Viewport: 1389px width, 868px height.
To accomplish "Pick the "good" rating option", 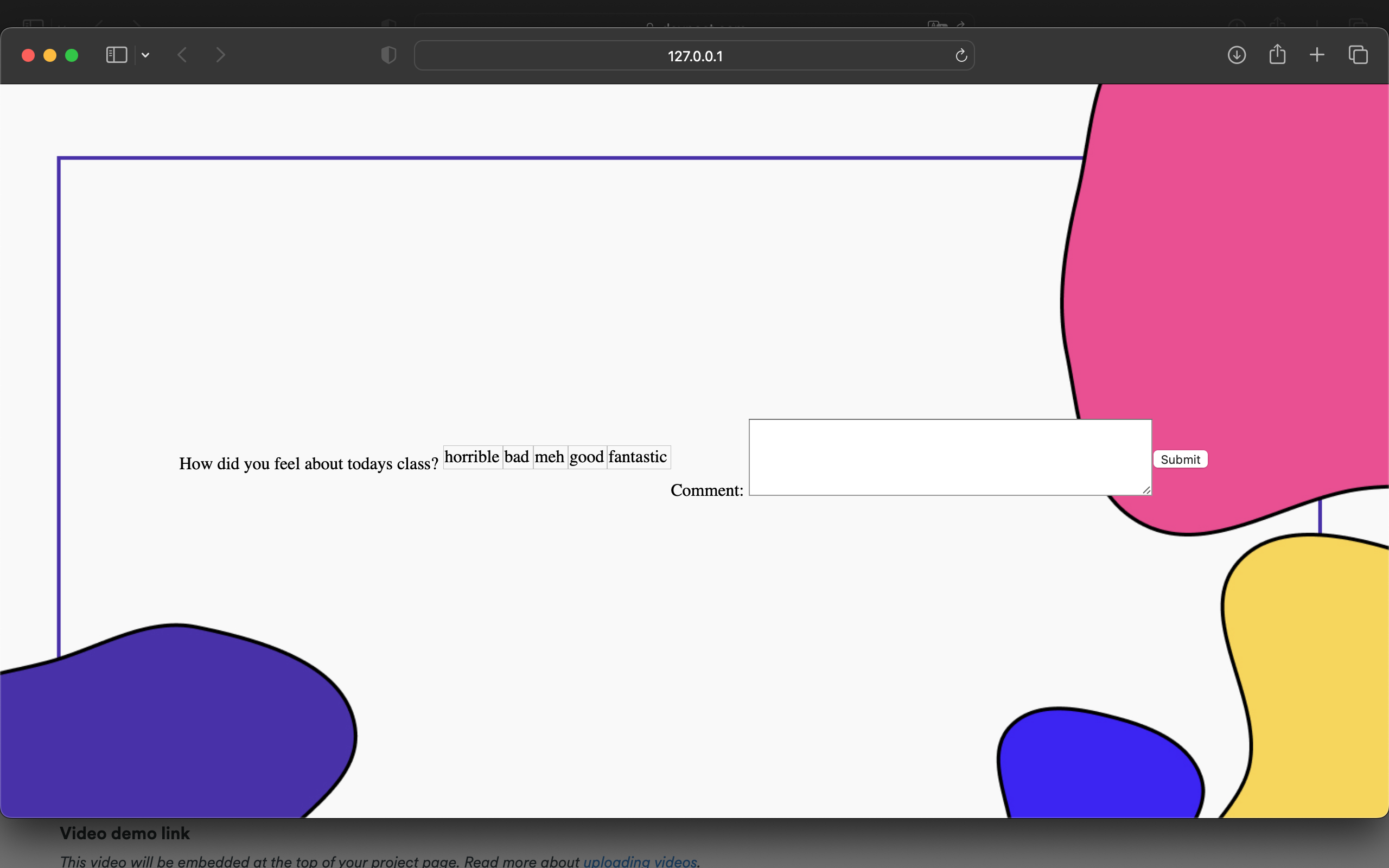I will click(587, 457).
